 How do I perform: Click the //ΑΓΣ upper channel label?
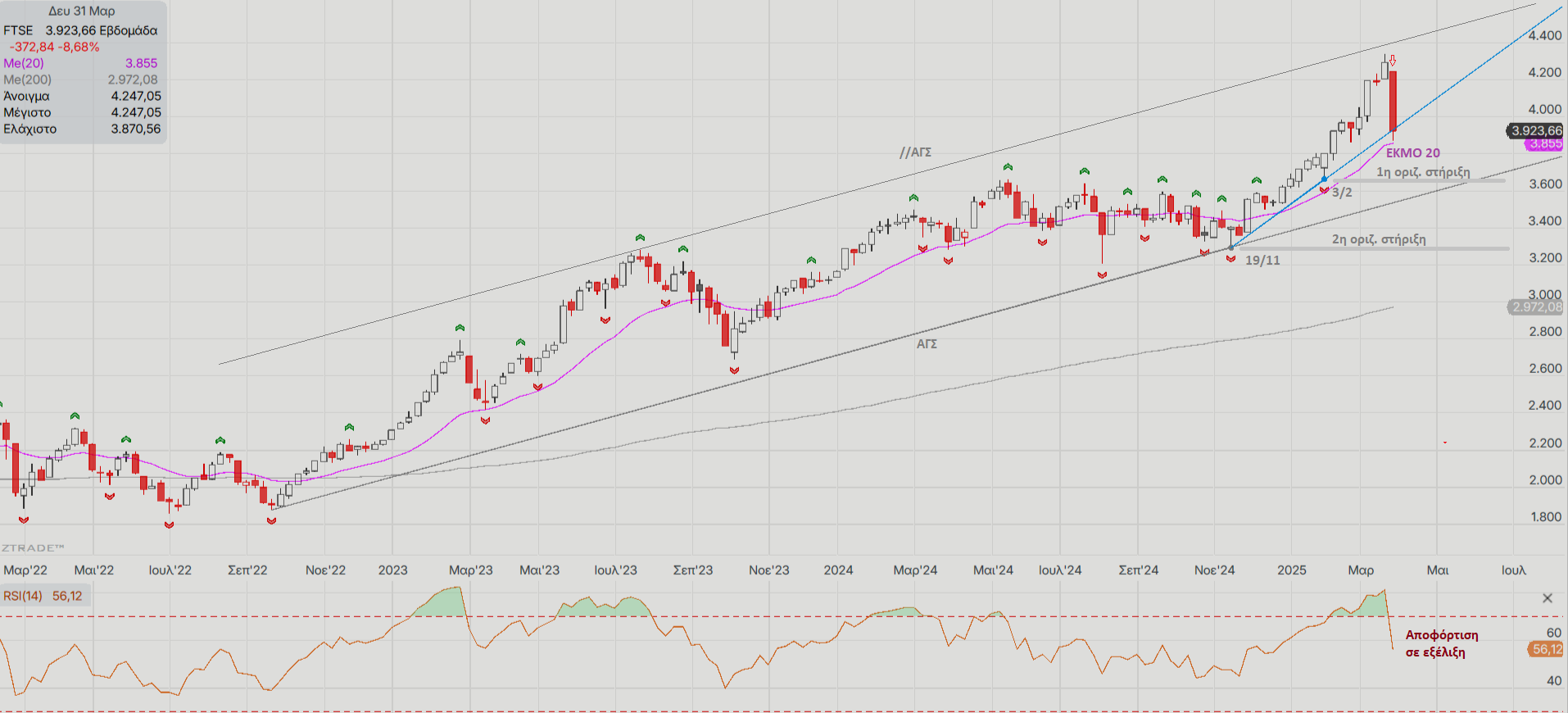(915, 152)
